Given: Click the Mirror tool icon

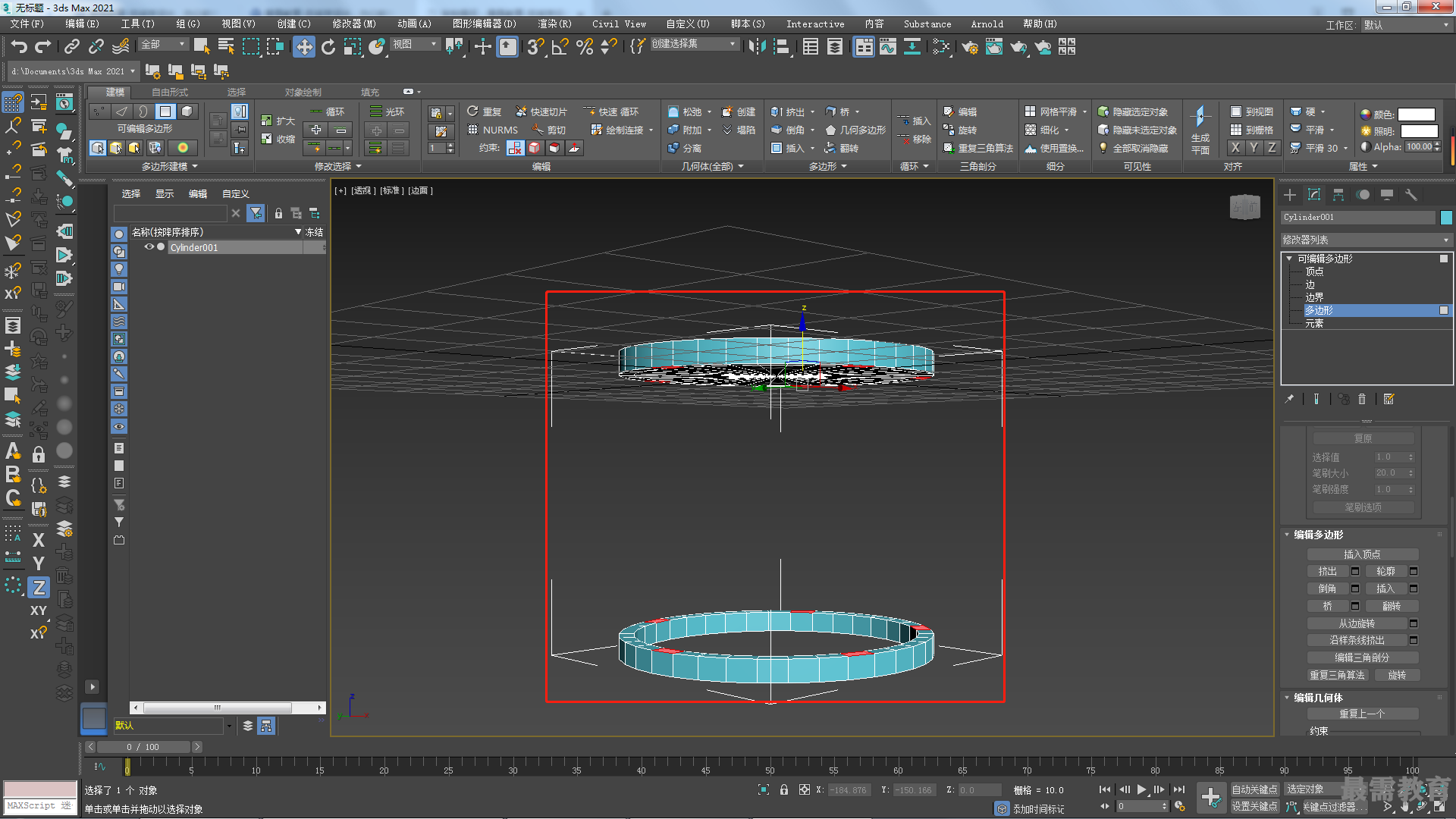Looking at the screenshot, I should point(757,47).
